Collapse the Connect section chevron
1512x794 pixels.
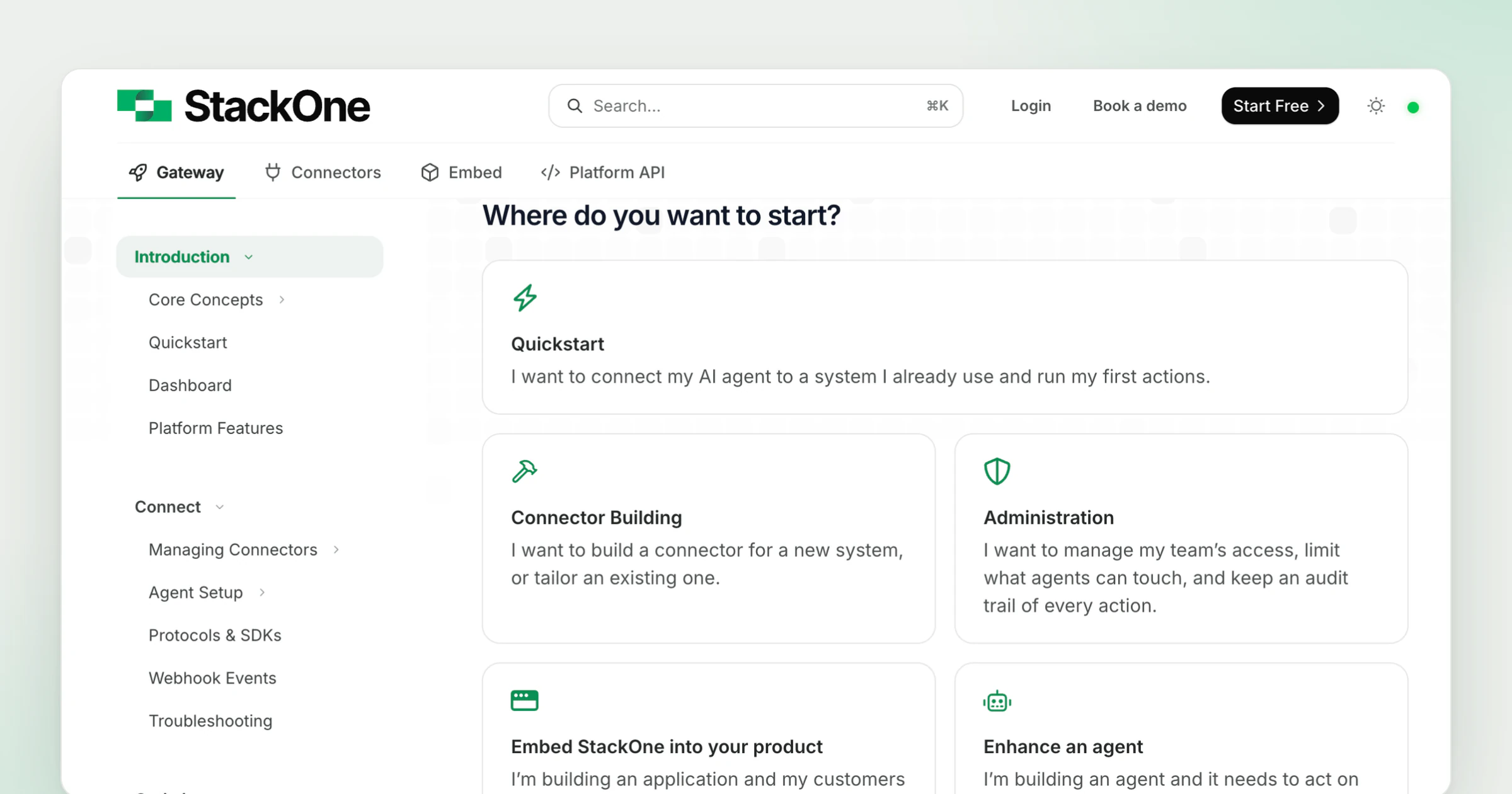point(220,507)
